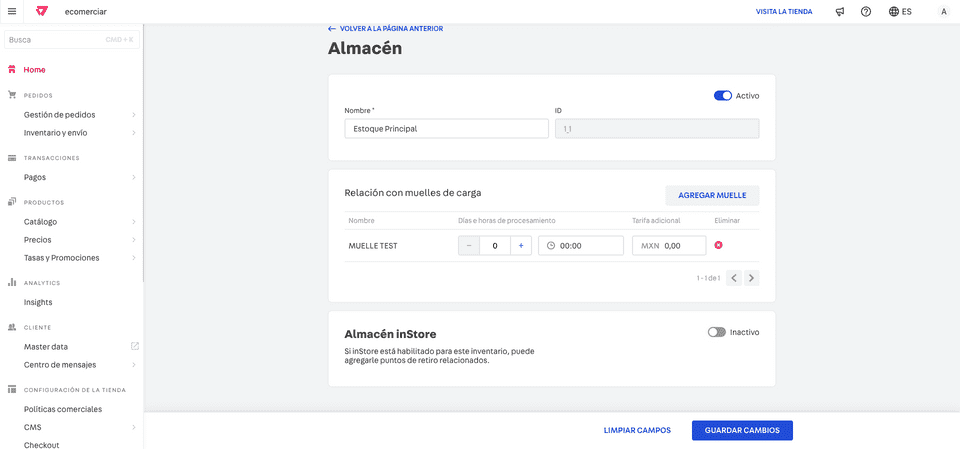Toggle the Activo warehouse switch

(x=723, y=96)
